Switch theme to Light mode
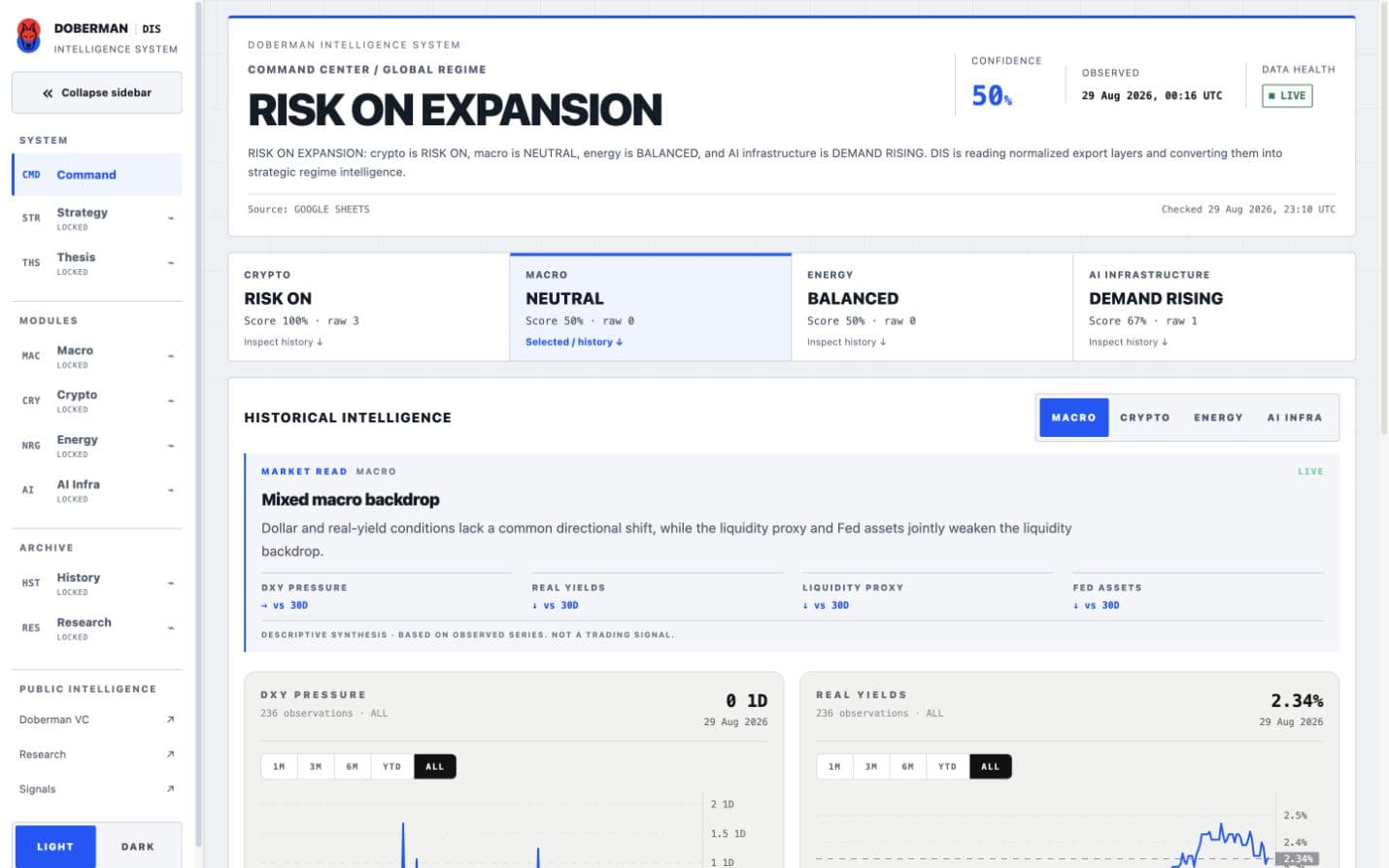 coord(55,847)
